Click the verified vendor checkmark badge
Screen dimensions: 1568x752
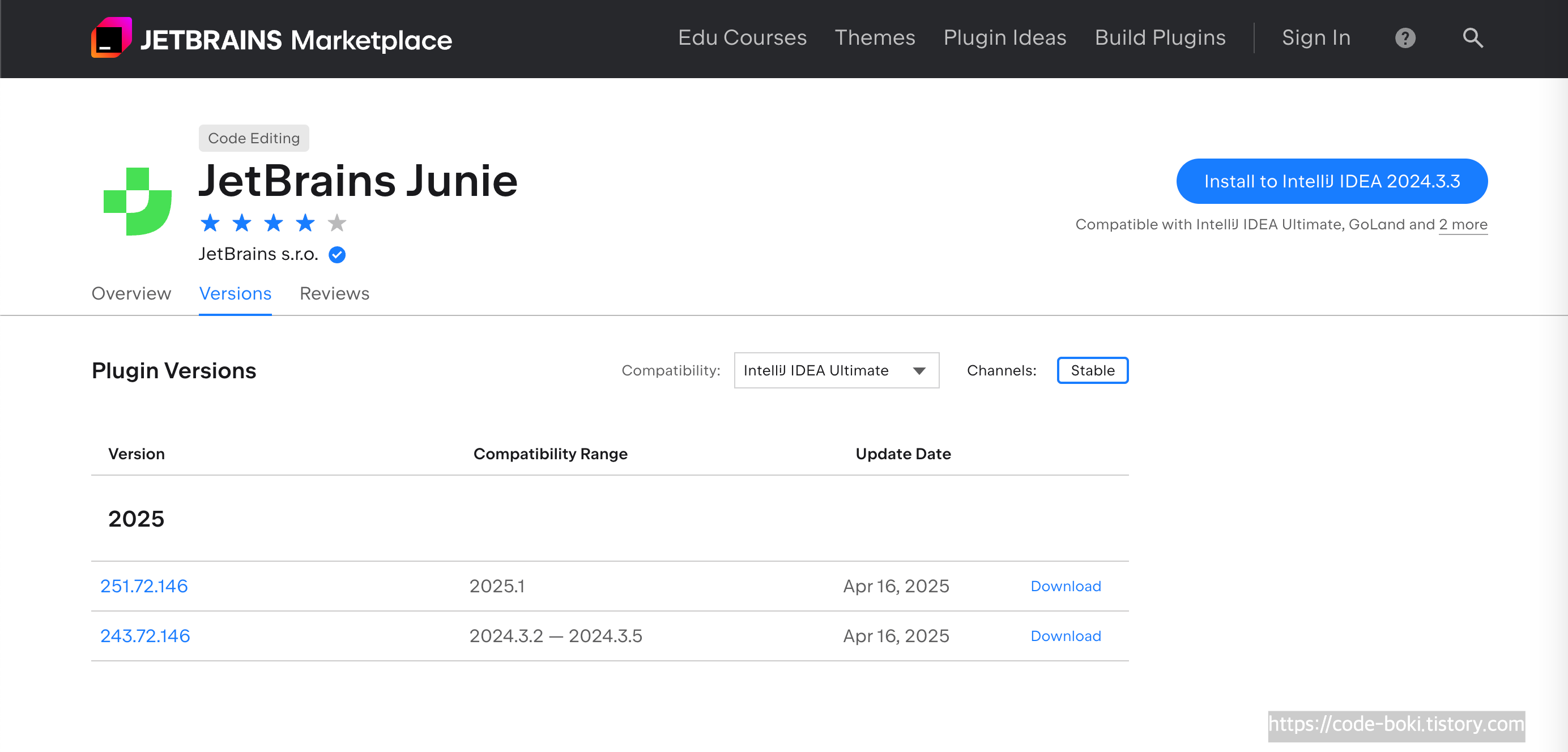click(x=336, y=254)
